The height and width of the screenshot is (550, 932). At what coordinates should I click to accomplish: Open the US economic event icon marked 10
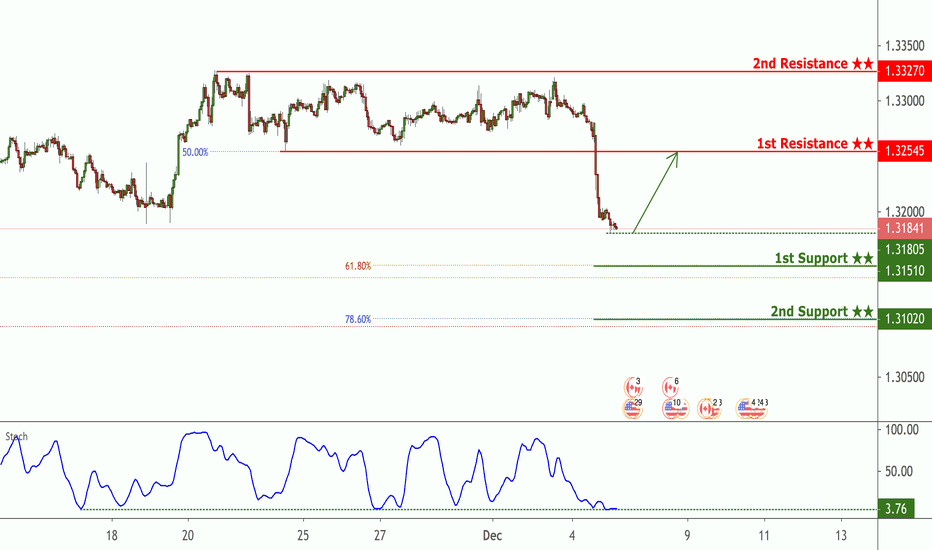671,407
